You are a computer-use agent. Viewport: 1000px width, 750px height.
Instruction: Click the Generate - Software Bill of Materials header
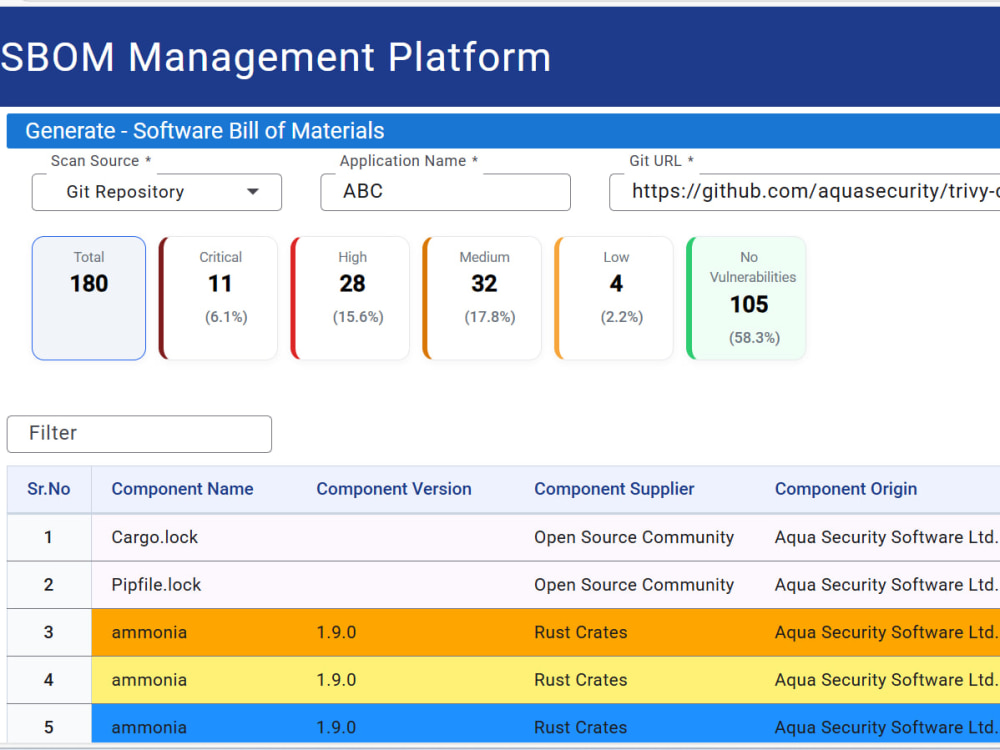pos(205,131)
